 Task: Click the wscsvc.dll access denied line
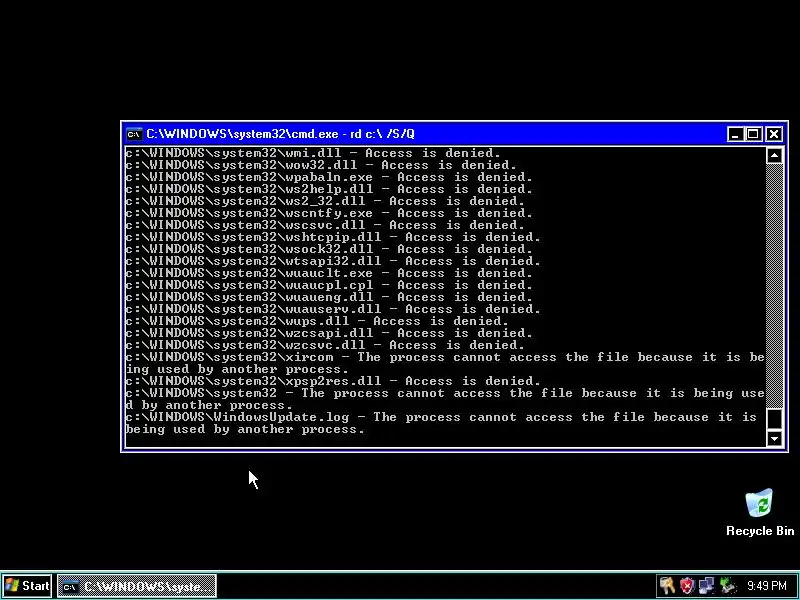[325, 225]
